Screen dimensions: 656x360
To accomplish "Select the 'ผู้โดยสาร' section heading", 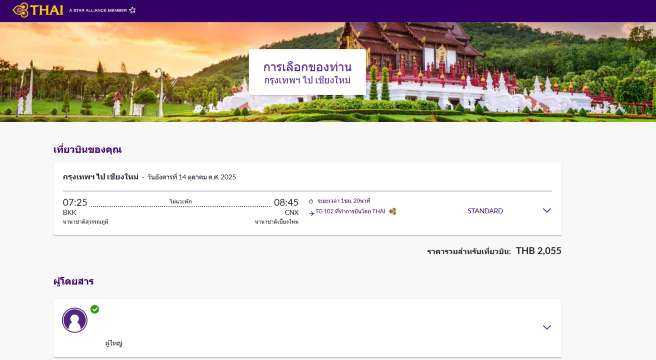I will pos(74,282).
